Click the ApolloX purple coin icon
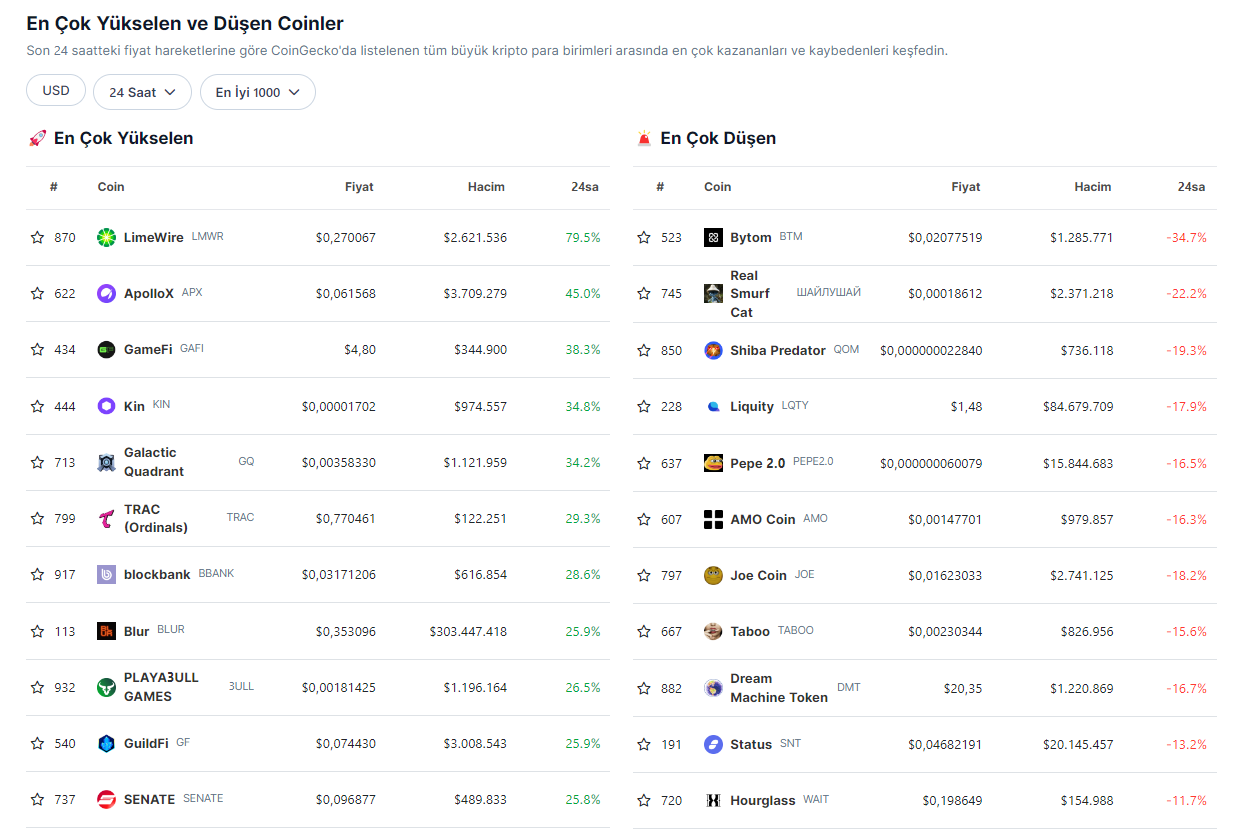Image resolution: width=1247 pixels, height=832 pixels. click(x=106, y=293)
